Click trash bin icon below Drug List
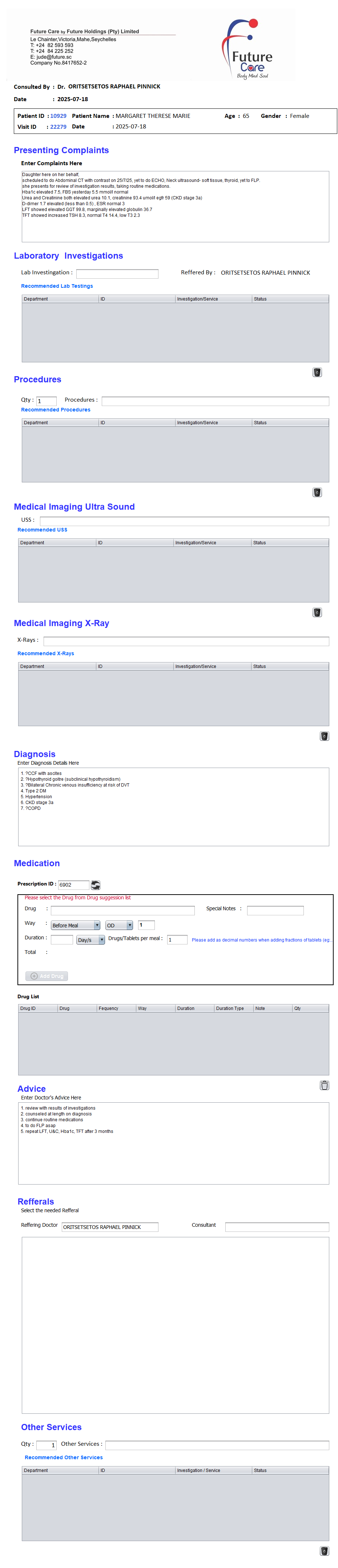Image resolution: width=338 pixels, height=1568 pixels. [x=324, y=1085]
